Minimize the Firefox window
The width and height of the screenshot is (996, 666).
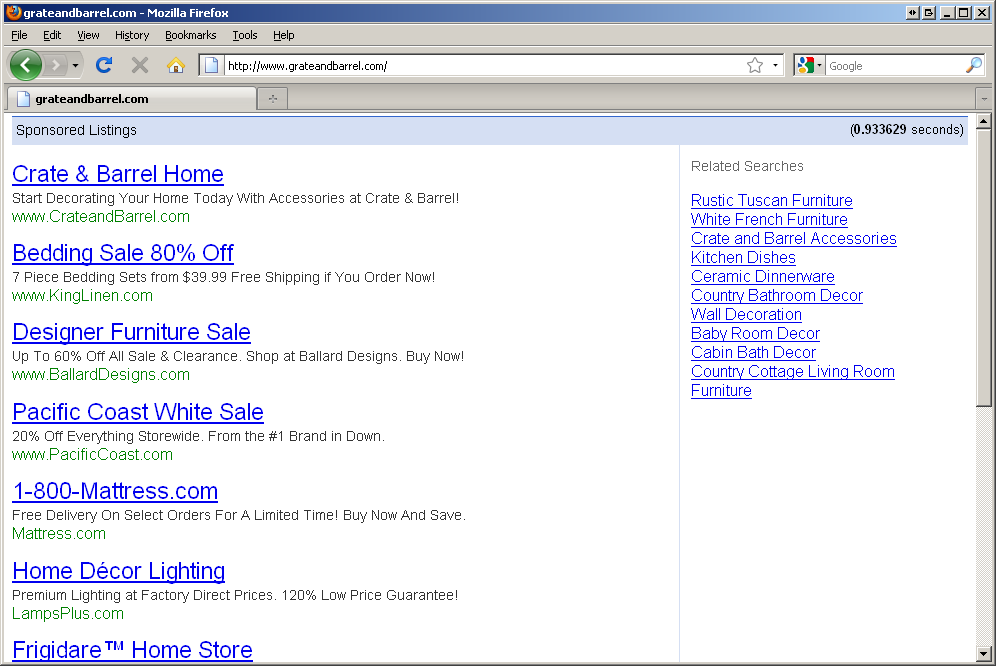point(946,13)
